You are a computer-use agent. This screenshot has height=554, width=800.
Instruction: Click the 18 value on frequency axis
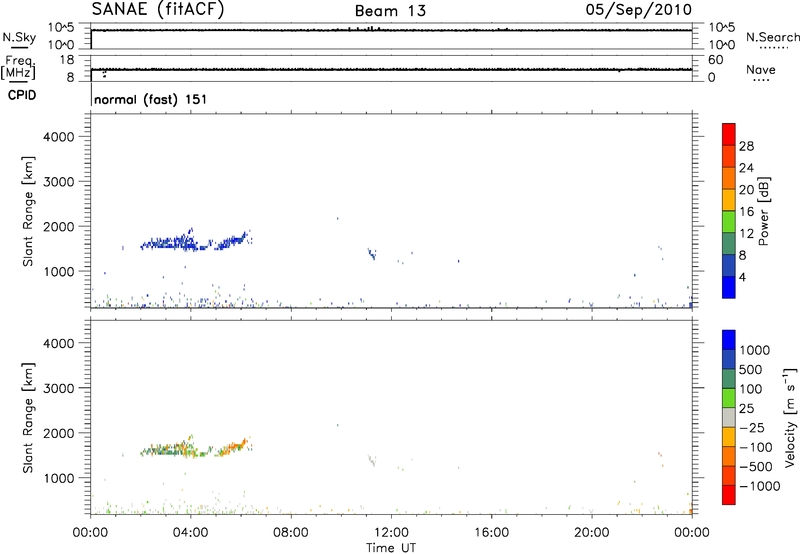pyautogui.click(x=67, y=60)
